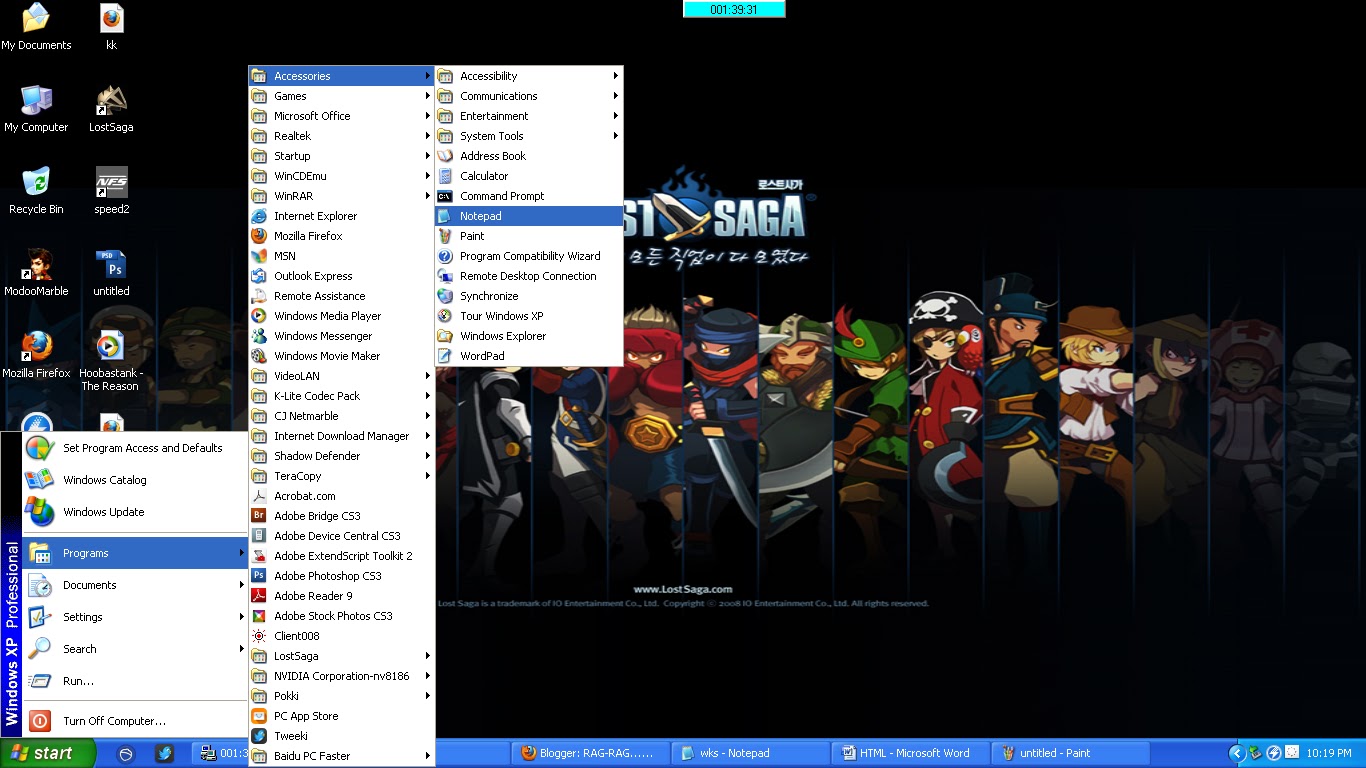Image resolution: width=1366 pixels, height=768 pixels.
Task: Open Outlook Express from Programs
Action: (x=342, y=276)
